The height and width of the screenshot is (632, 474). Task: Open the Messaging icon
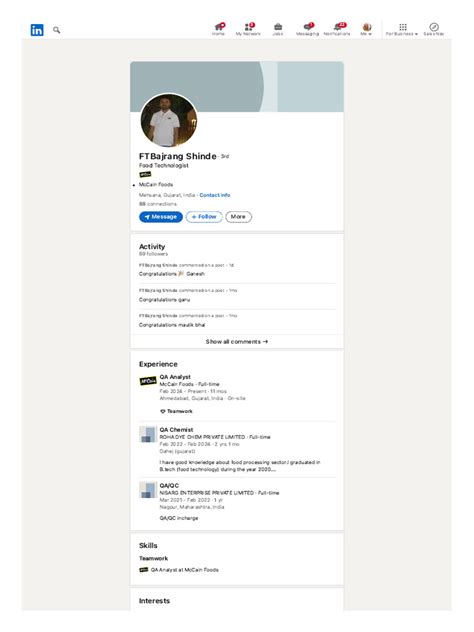tap(308, 29)
